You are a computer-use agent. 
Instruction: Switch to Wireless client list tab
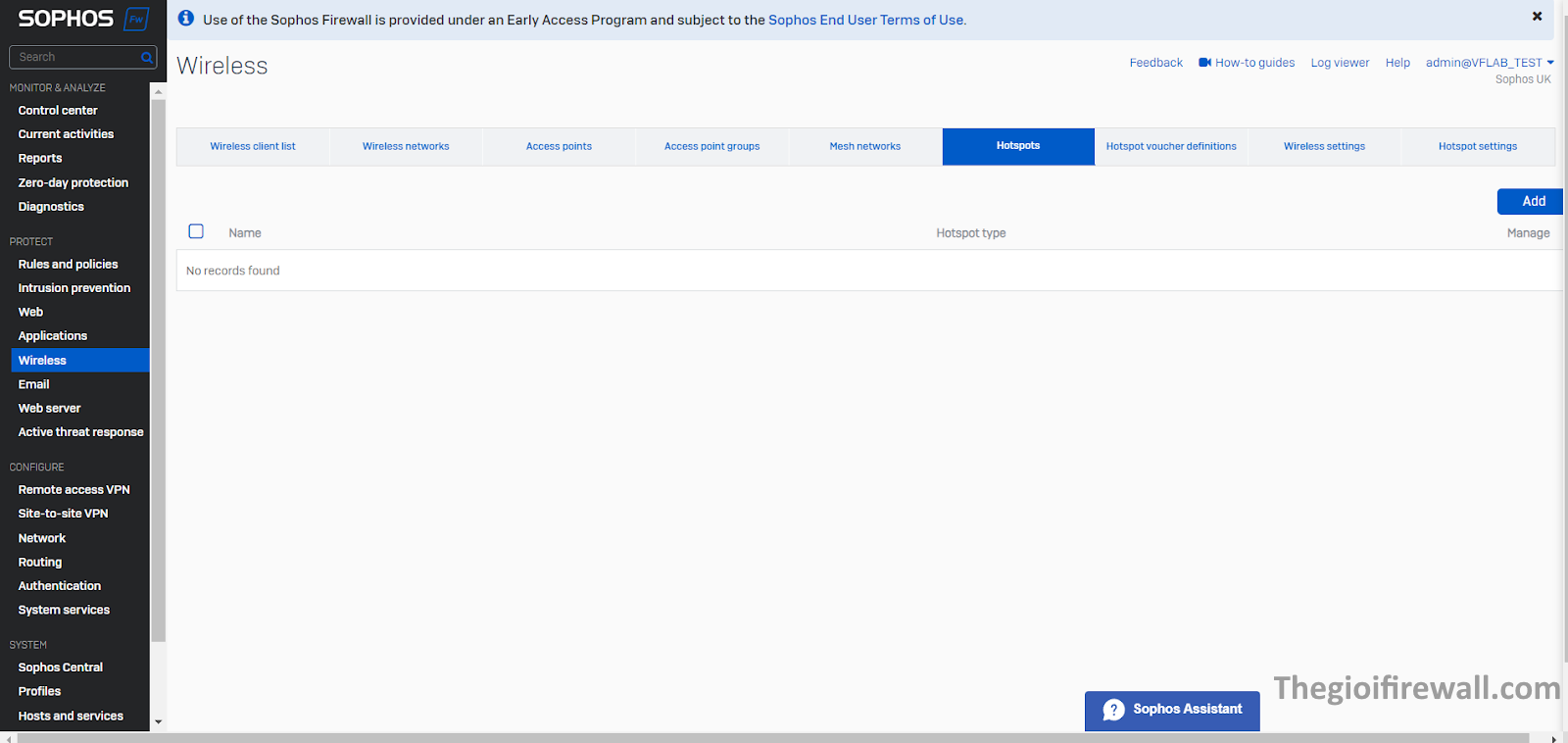pyautogui.click(x=253, y=146)
